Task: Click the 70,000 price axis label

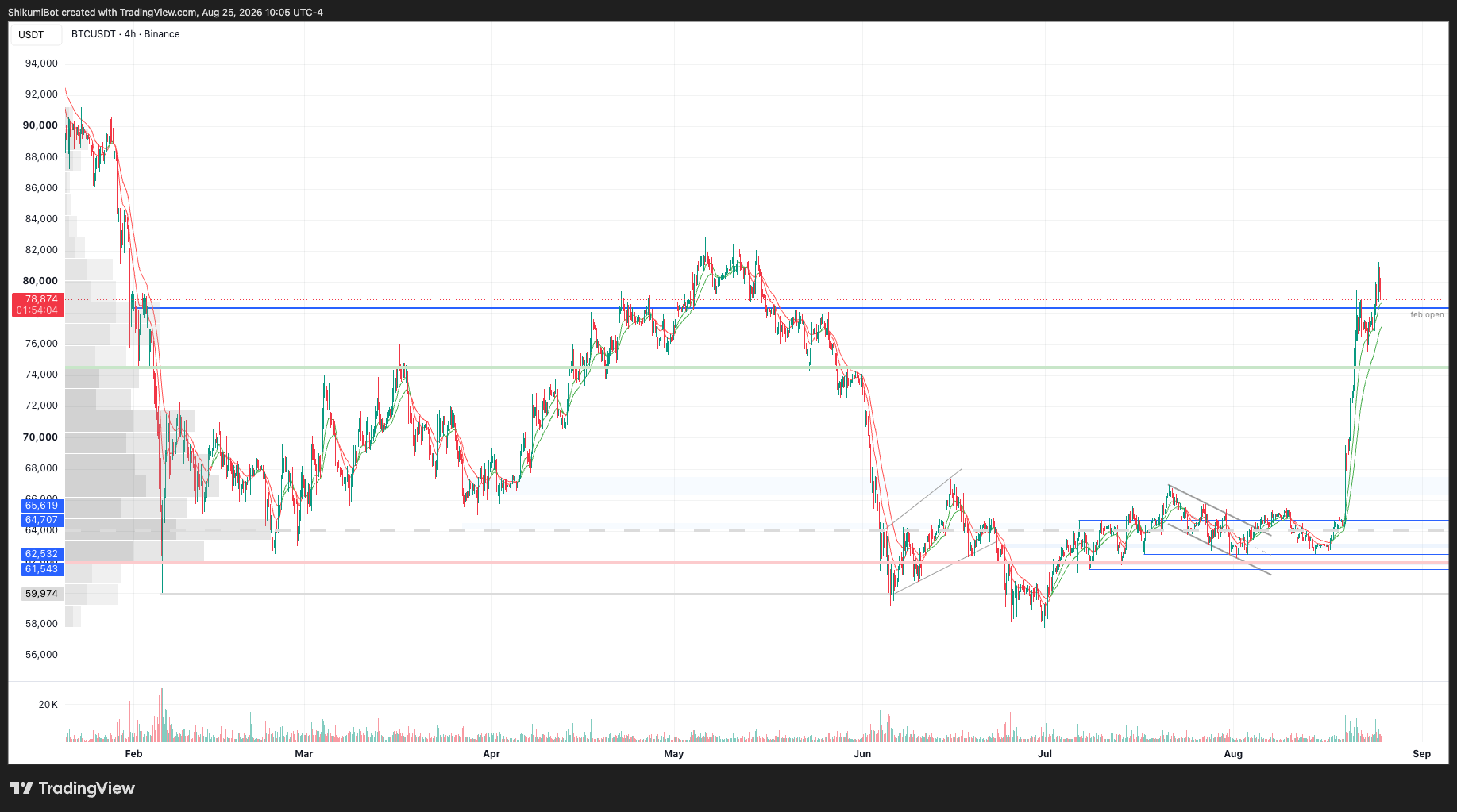Action: (x=40, y=437)
